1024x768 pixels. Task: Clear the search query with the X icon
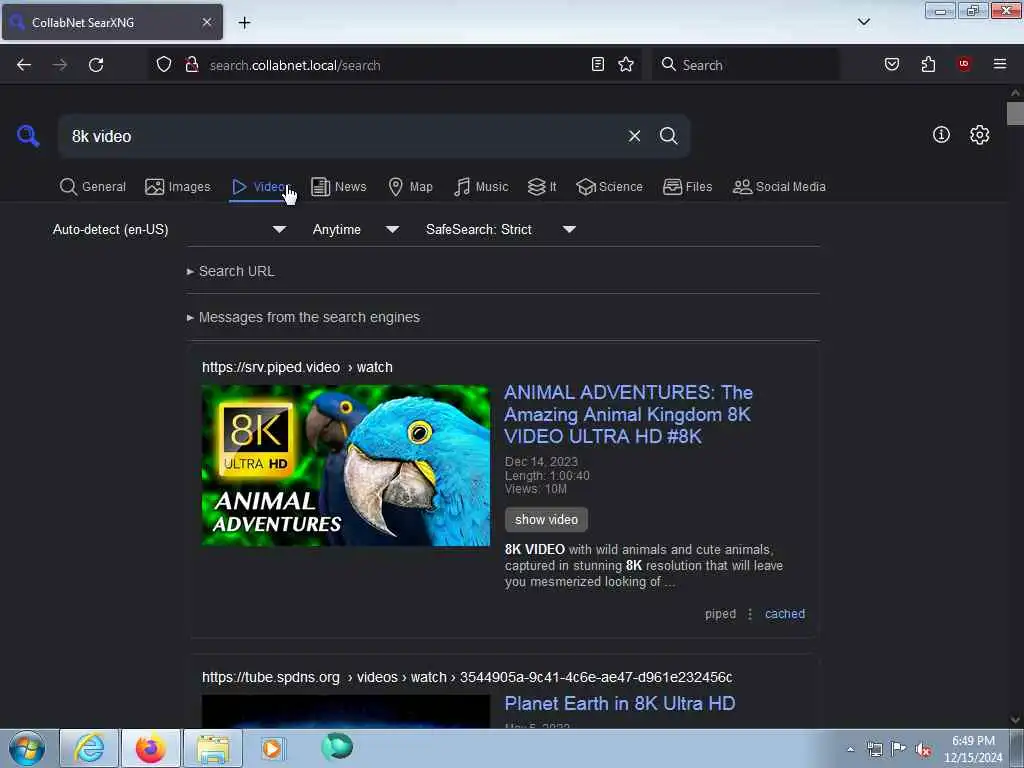(x=634, y=136)
